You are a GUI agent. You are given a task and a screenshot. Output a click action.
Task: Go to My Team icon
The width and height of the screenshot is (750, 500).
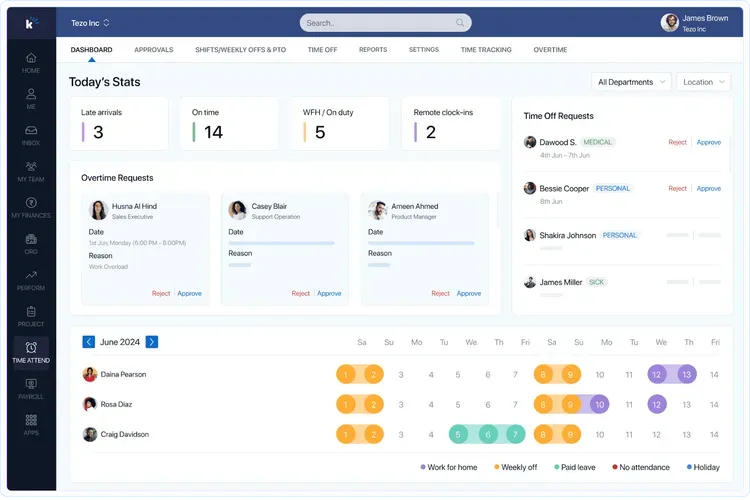tap(31, 167)
